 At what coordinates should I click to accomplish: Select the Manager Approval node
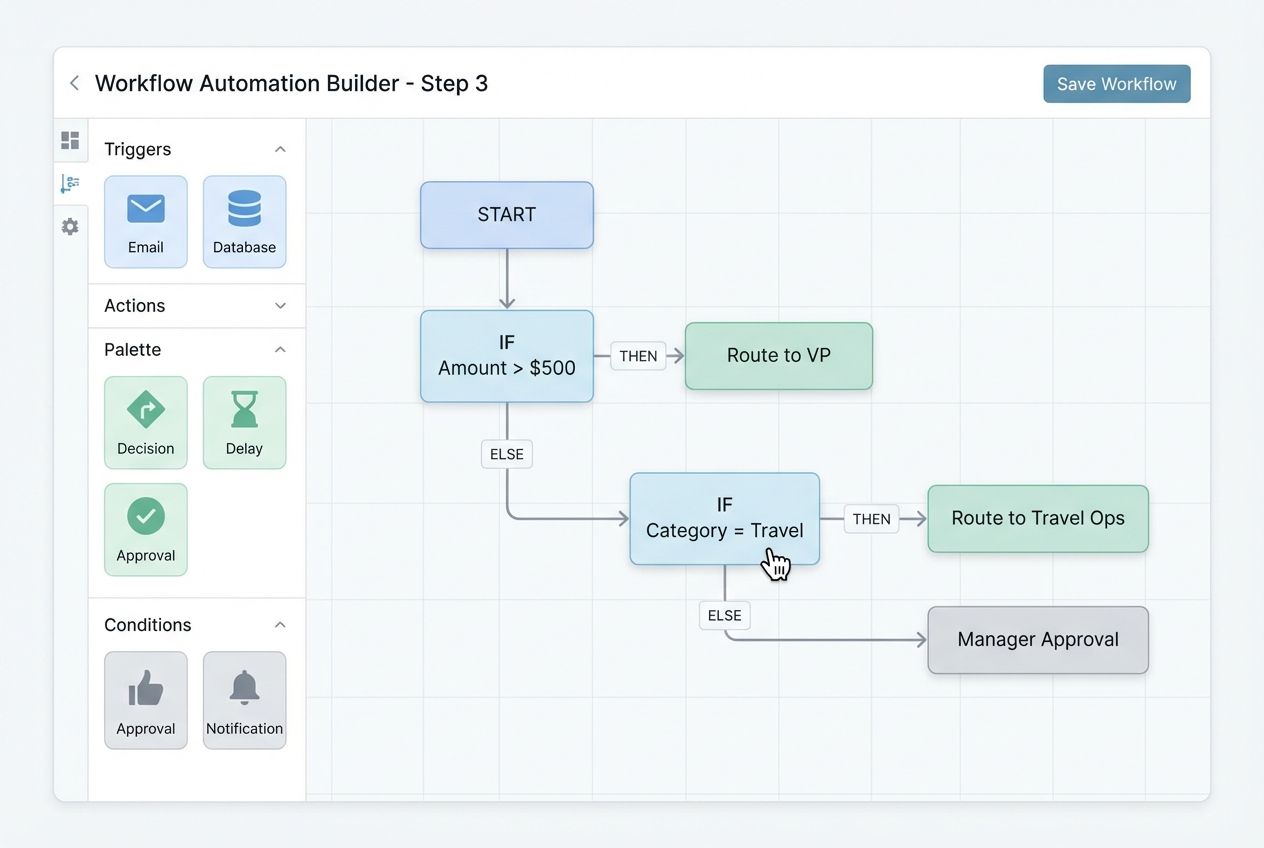click(x=1037, y=640)
